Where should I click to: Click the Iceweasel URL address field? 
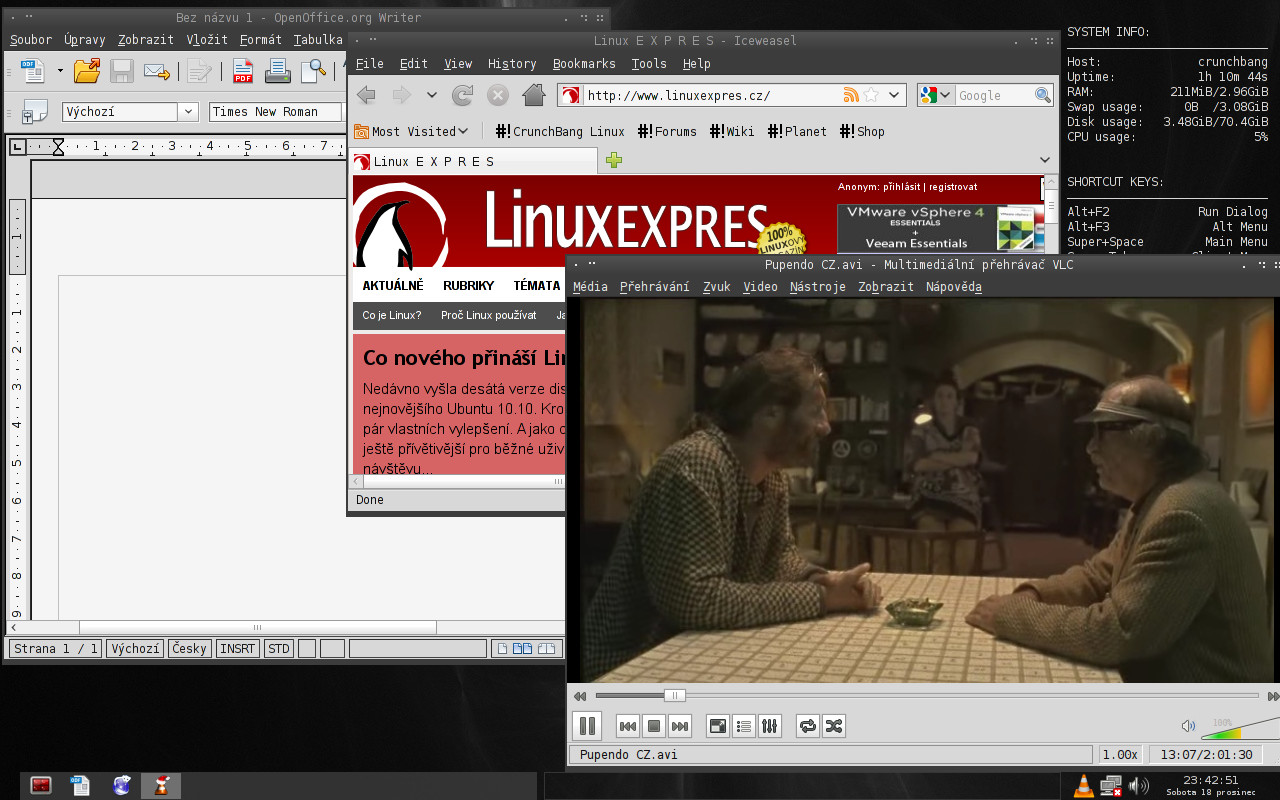[x=711, y=95]
